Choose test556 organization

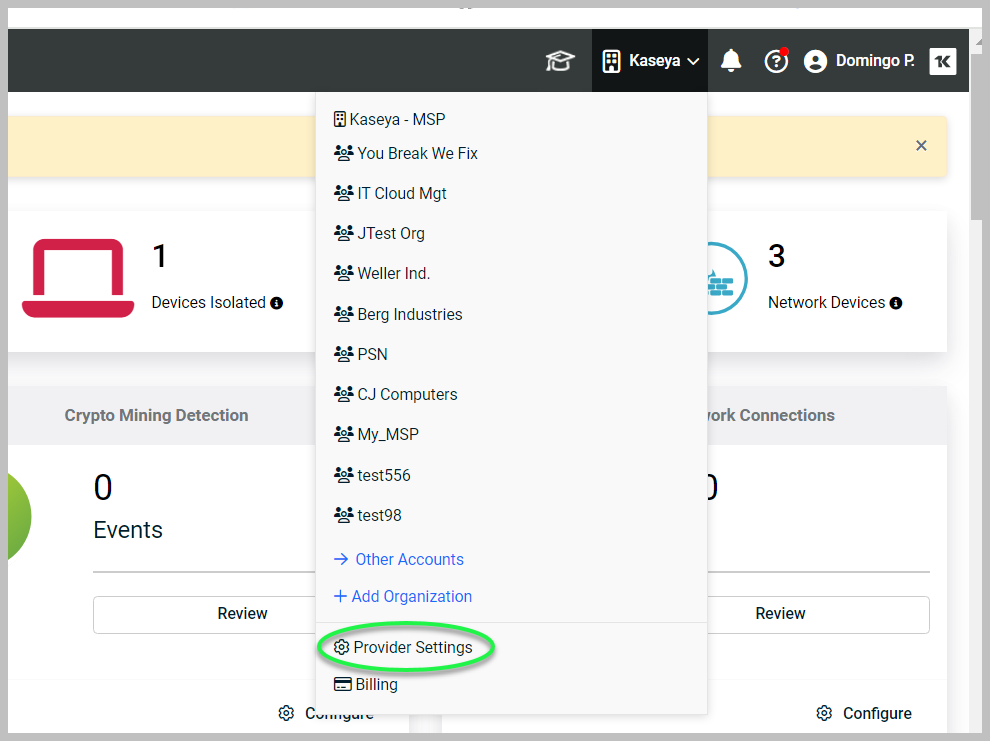pyautogui.click(x=372, y=475)
